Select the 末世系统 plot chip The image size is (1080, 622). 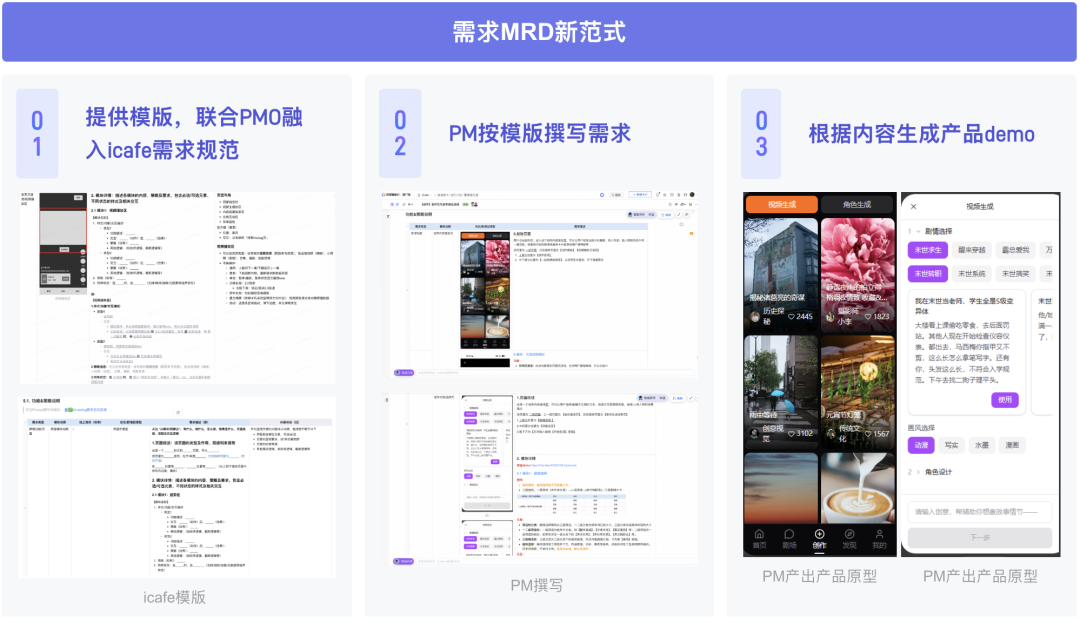971,273
